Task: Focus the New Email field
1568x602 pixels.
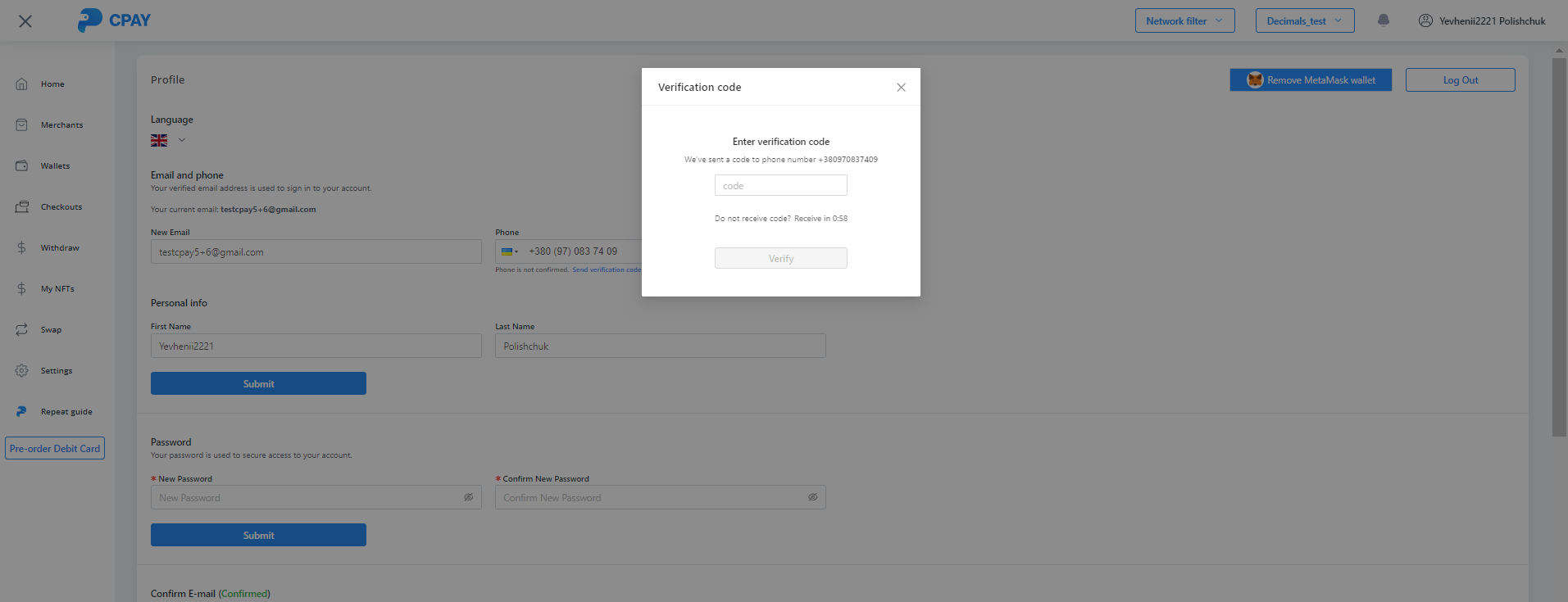Action: tap(316, 251)
